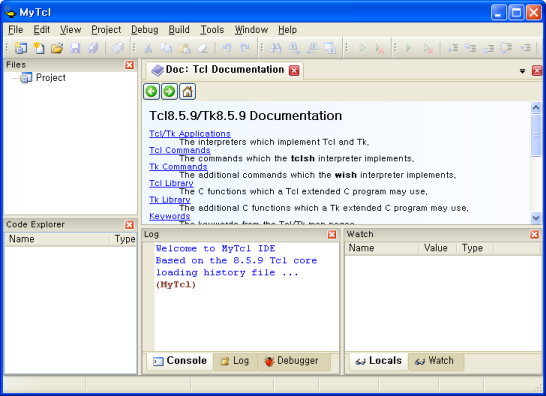This screenshot has height=396, width=546.
Task: Open the Debug menu
Action: pos(145,30)
